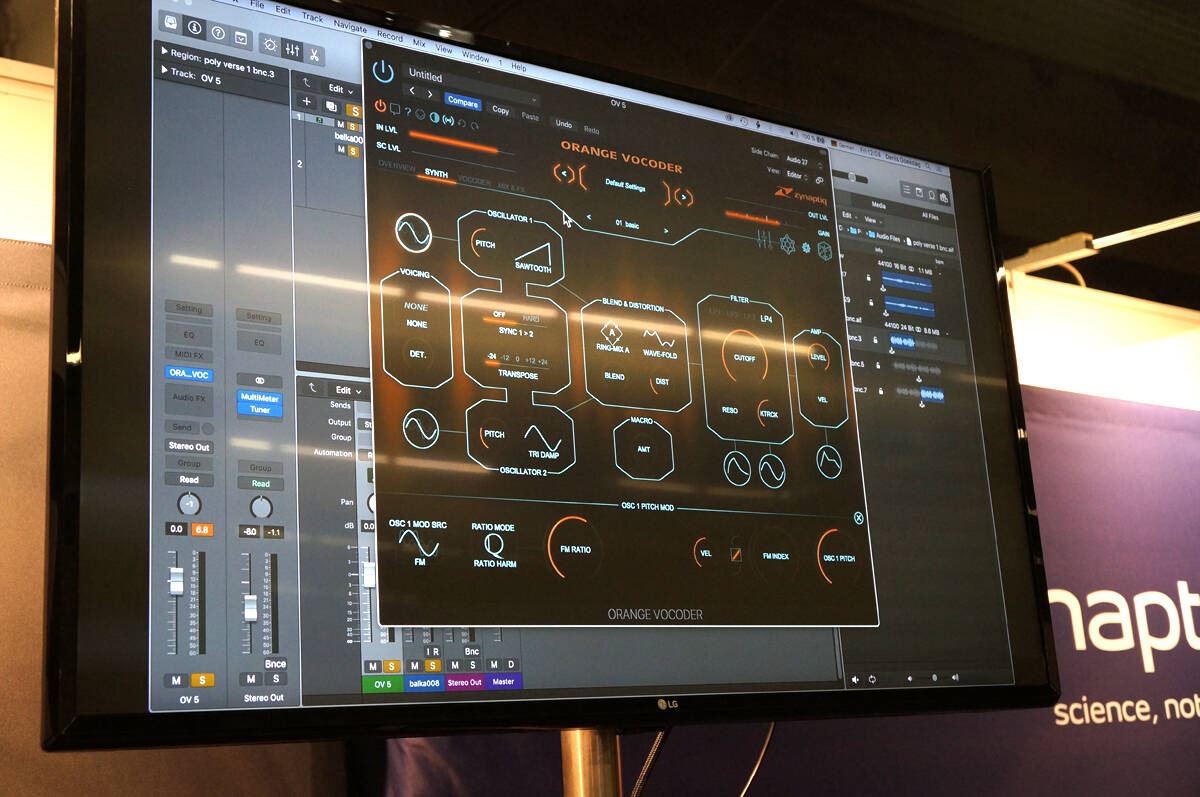Viewport: 1200px width, 797px height.
Task: Click the Compare button
Action: (x=463, y=102)
